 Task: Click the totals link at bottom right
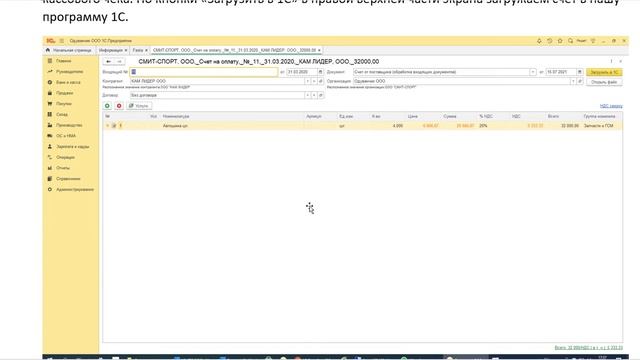click(x=589, y=348)
